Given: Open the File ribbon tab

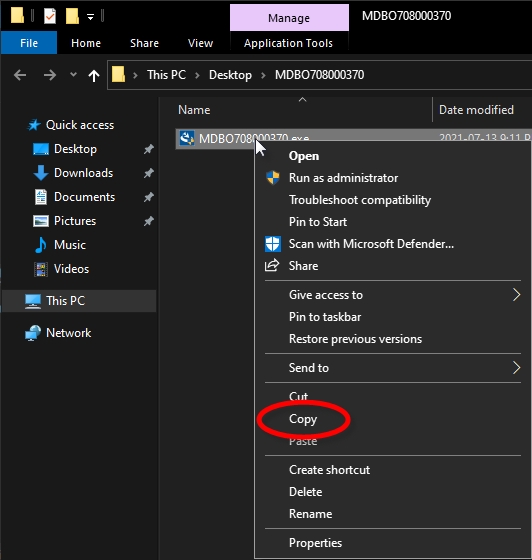Looking at the screenshot, I should coord(29,43).
